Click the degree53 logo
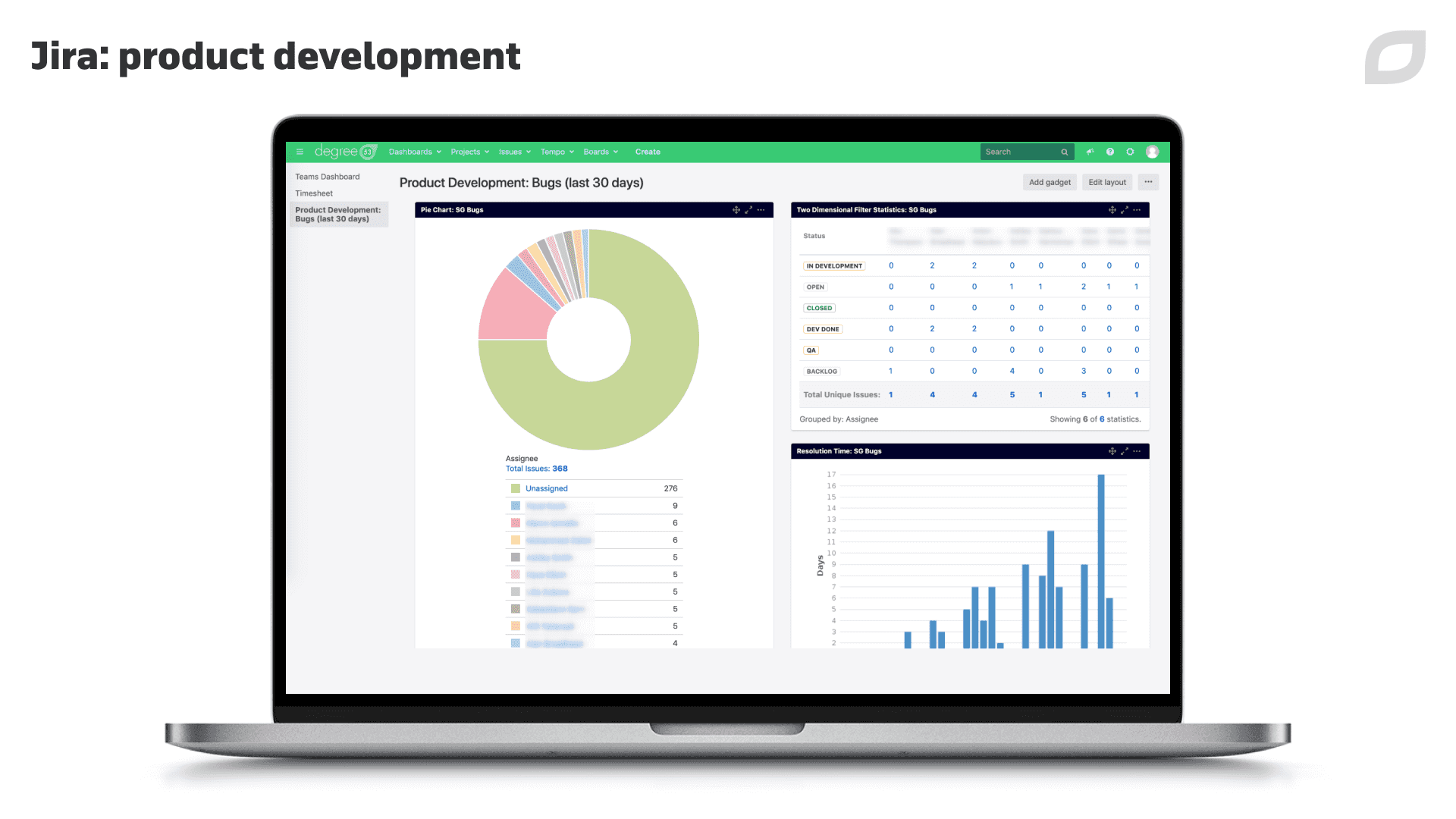This screenshot has width=1456, height=819. (x=346, y=152)
